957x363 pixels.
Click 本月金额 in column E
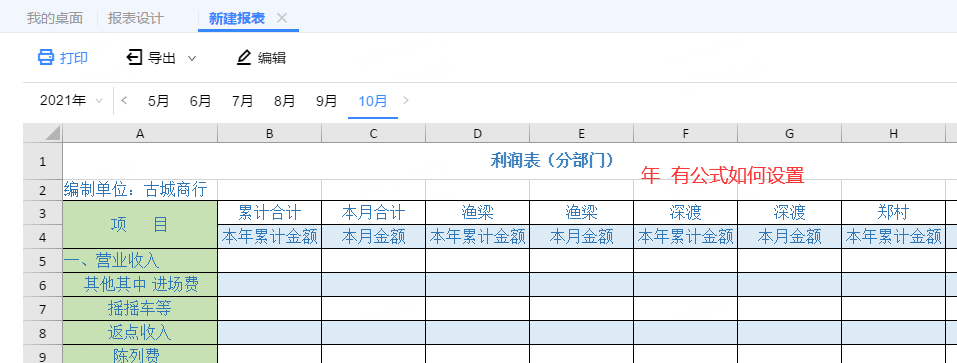[x=582, y=237]
